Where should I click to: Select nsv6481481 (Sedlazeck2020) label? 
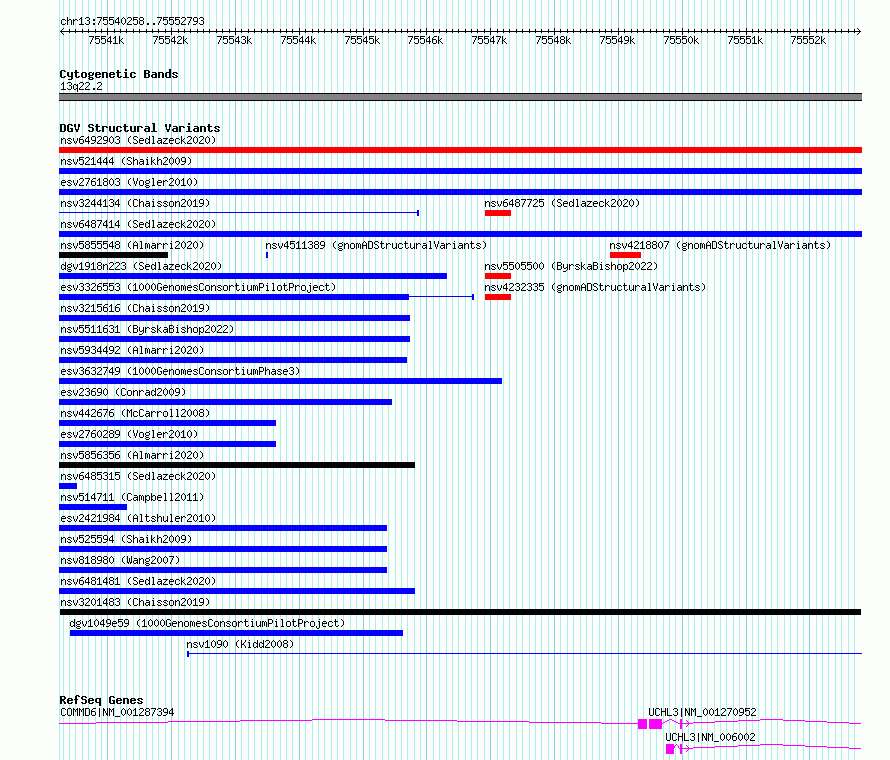[138, 581]
